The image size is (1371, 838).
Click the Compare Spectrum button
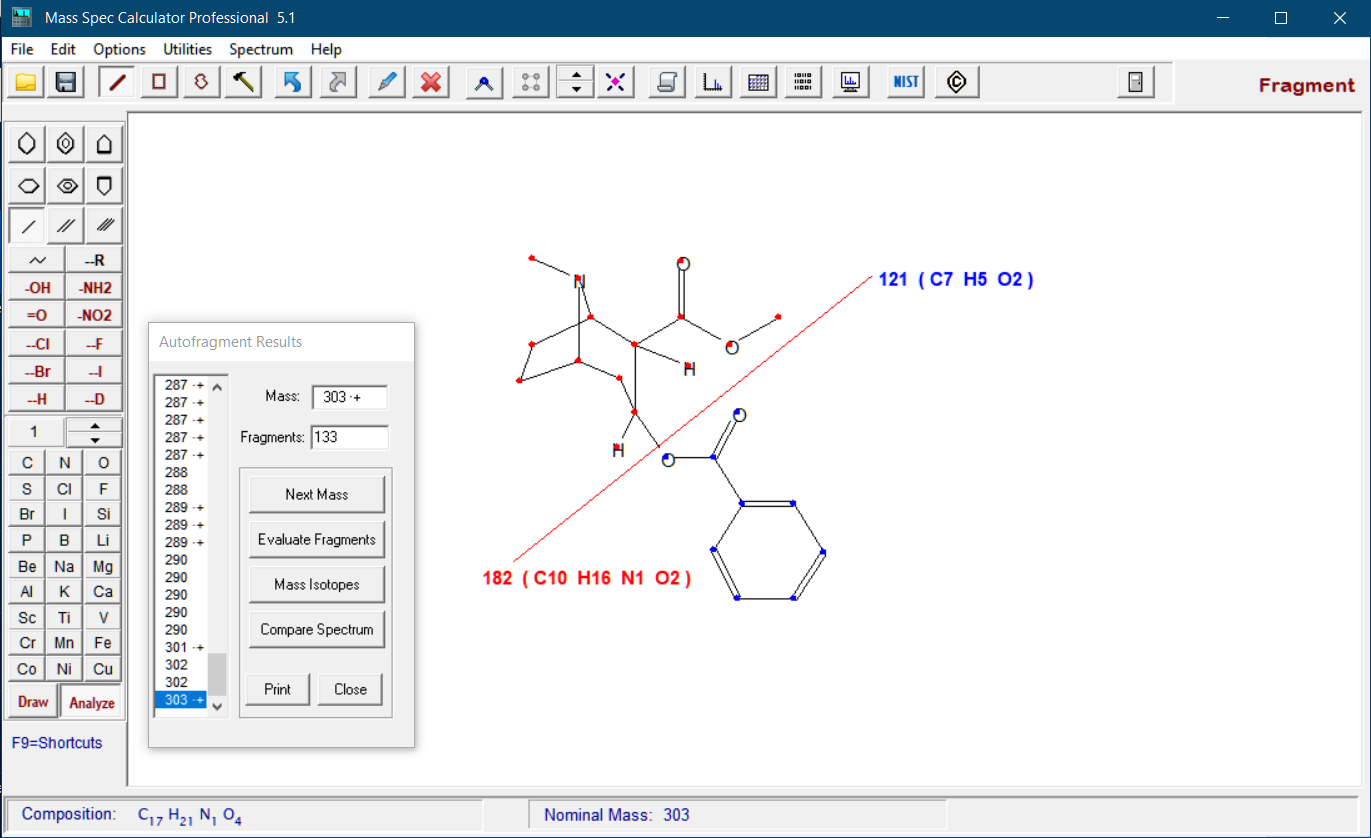point(316,629)
